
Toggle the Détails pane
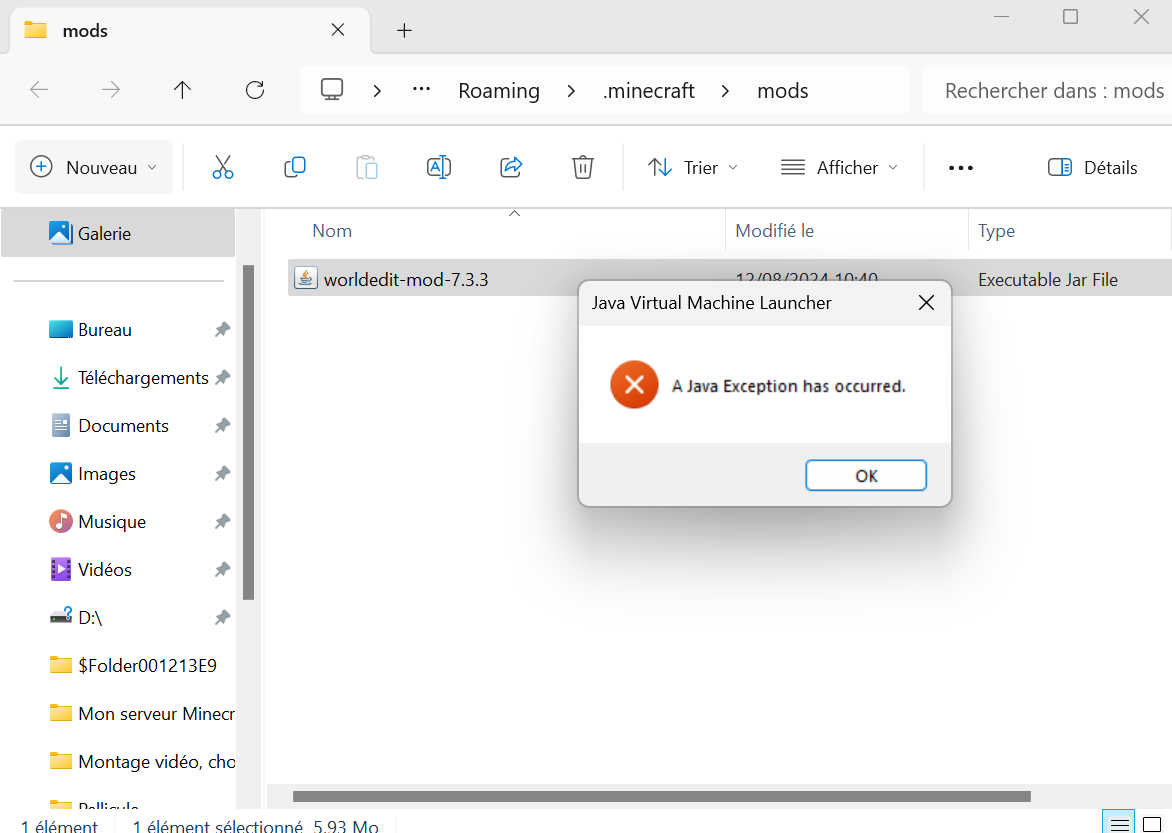tap(1093, 167)
